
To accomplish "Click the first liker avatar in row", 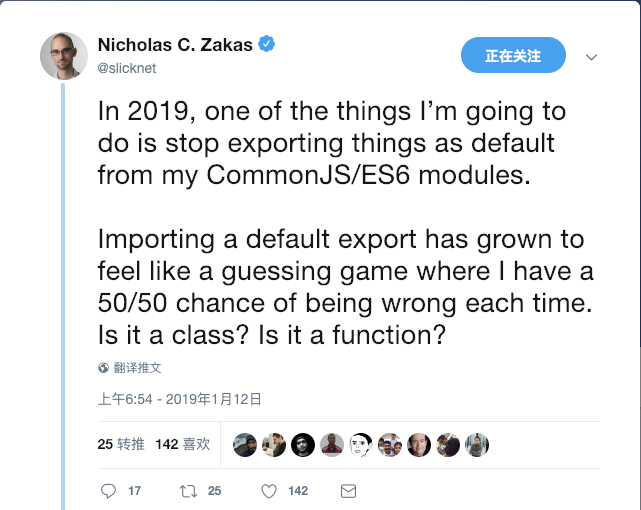I will tap(245, 445).
